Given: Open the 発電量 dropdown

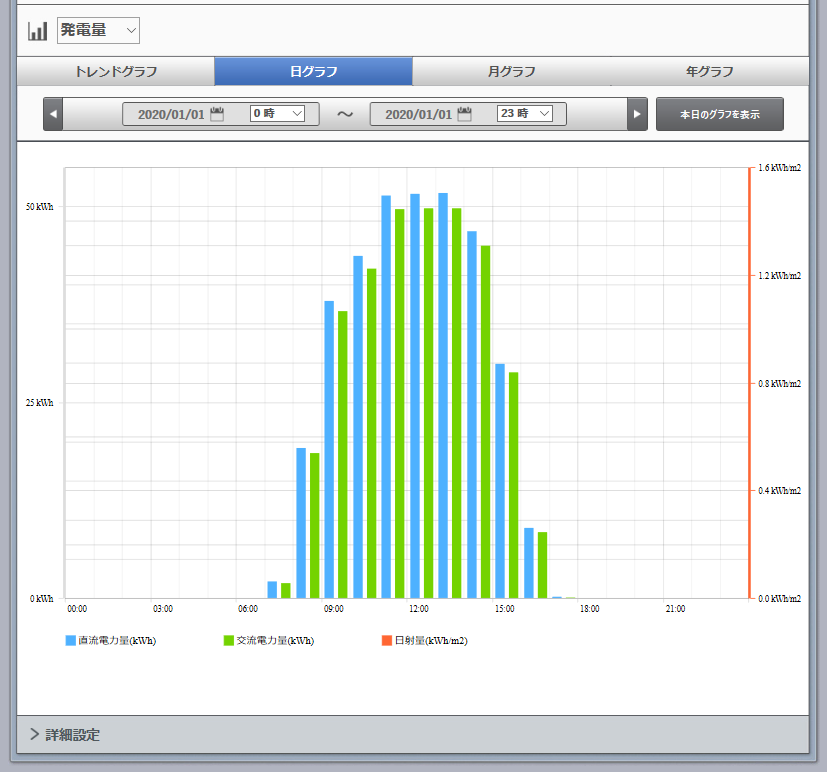Looking at the screenshot, I should 98,31.
